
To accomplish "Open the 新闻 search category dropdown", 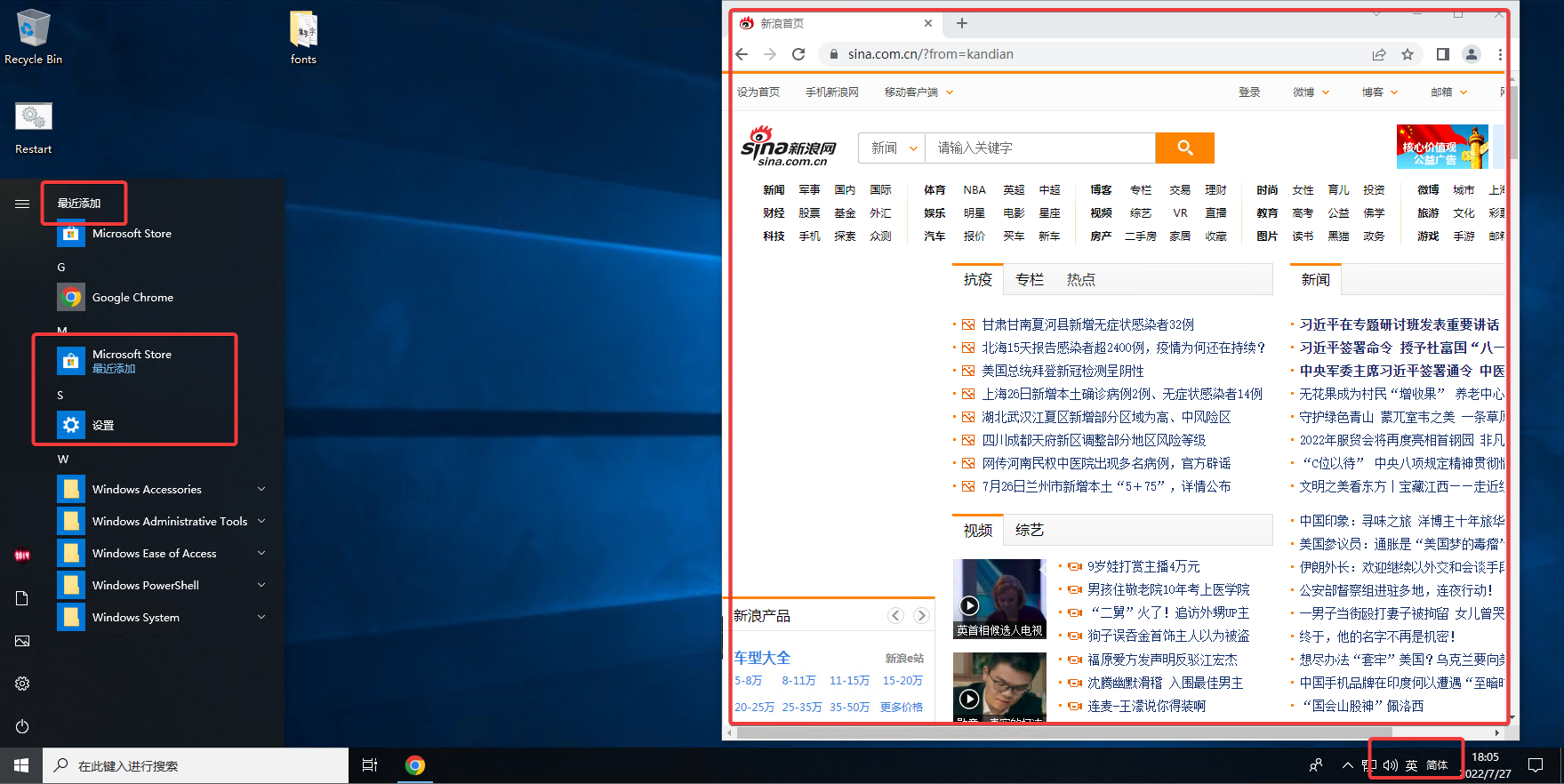I will point(892,148).
